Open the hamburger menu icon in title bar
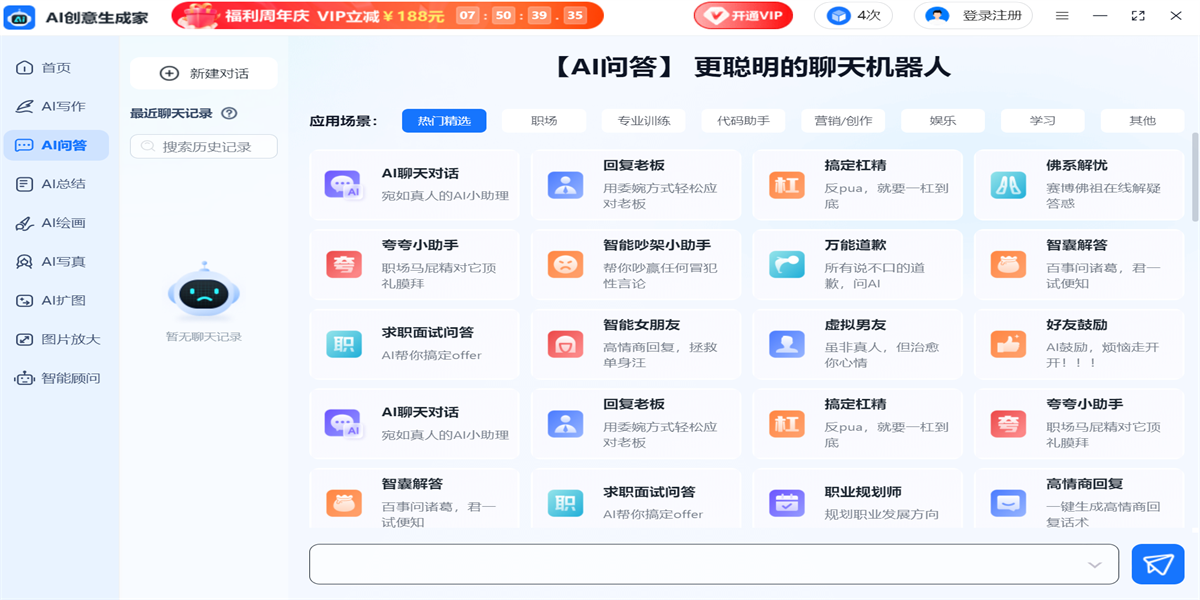 [x=1062, y=16]
